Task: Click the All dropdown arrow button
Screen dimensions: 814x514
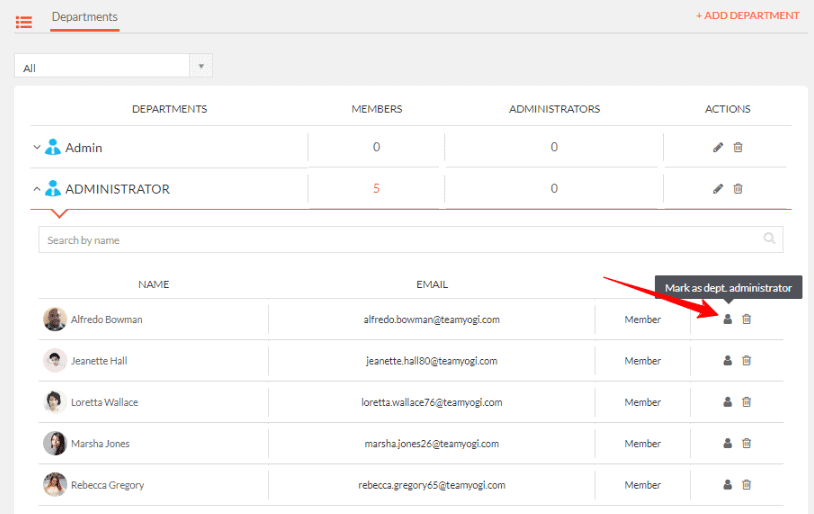Action: [201, 66]
